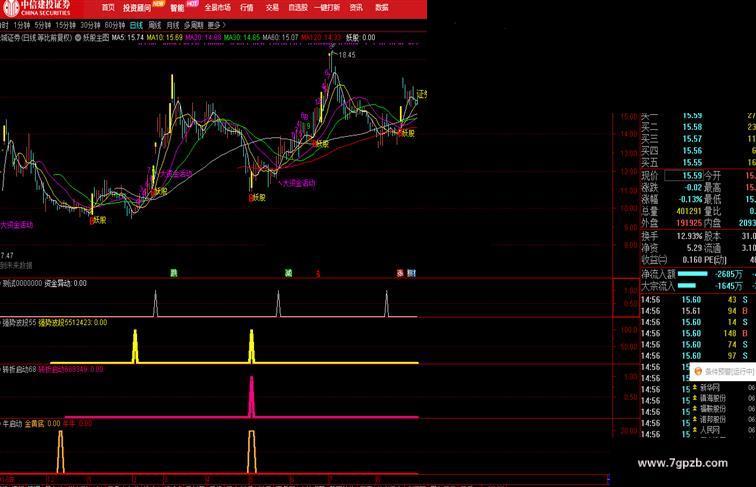
Task: Open 诺邦股份 in the alert list
Action: tap(713, 419)
